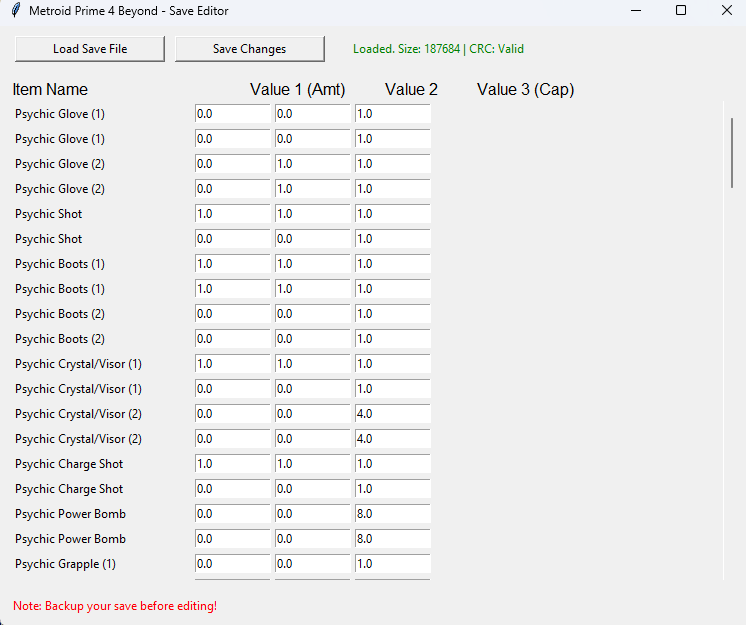The width and height of the screenshot is (746, 625).
Task: Focus Amt field showing 1.0 in Psychic Crystal/Visor (1) row
Action: [x=232, y=364]
